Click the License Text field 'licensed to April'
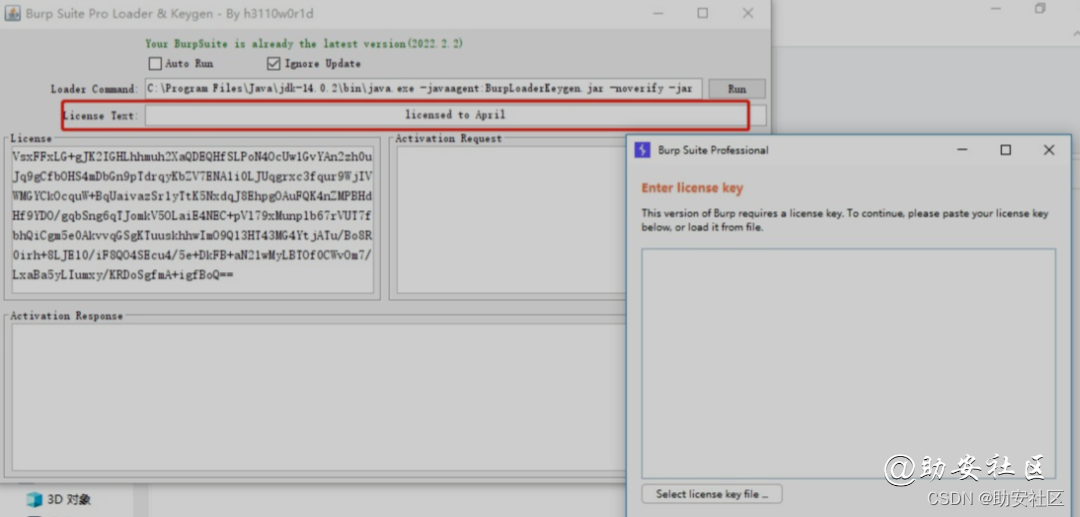Screen dimensions: 1080x517 [x=455, y=115]
